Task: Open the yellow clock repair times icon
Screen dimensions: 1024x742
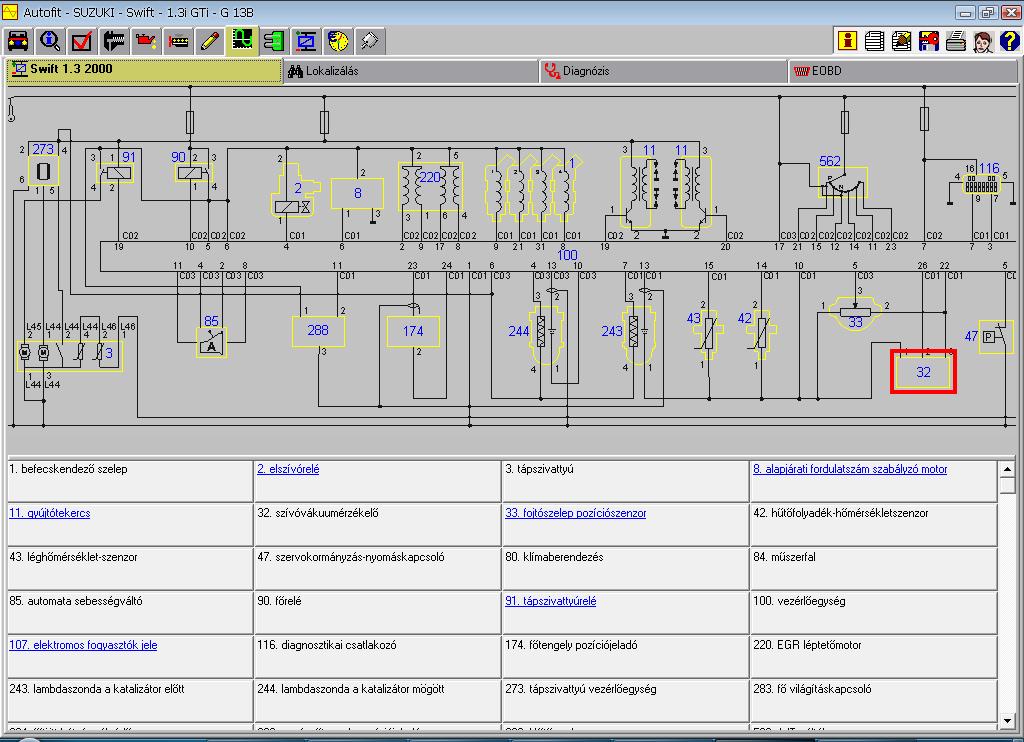Action: [x=338, y=41]
